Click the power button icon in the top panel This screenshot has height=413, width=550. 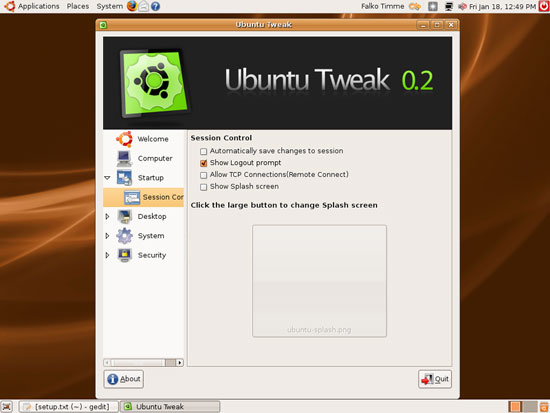pyautogui.click(x=544, y=6)
